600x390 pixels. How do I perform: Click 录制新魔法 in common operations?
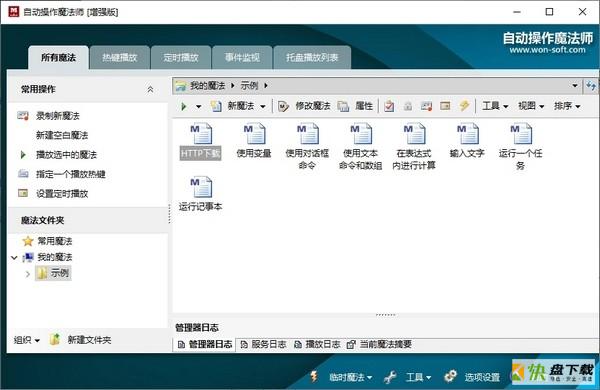tap(58, 116)
